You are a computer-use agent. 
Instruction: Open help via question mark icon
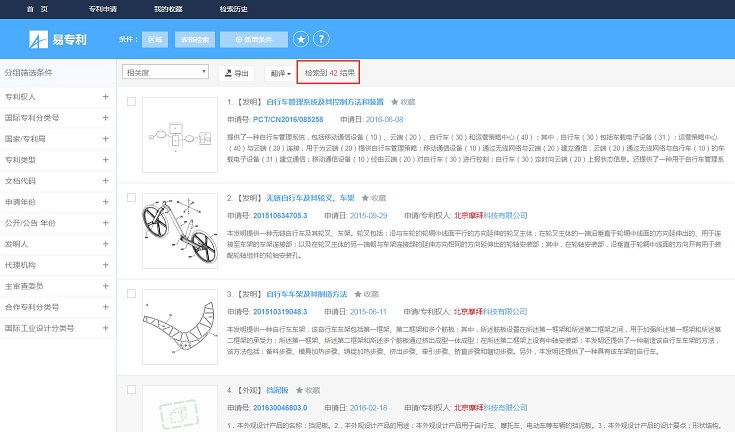(321, 39)
